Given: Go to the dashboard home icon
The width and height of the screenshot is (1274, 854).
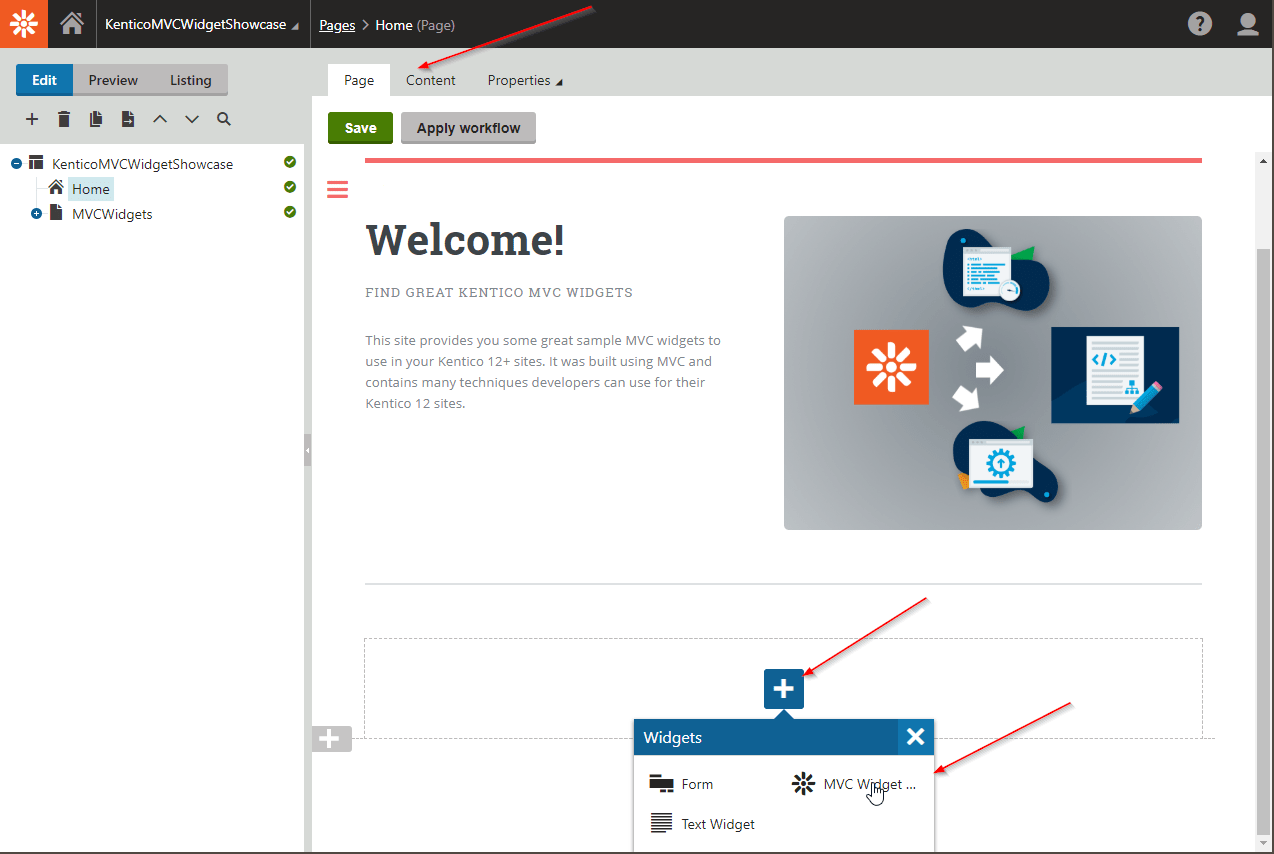Looking at the screenshot, I should click(x=72, y=24).
